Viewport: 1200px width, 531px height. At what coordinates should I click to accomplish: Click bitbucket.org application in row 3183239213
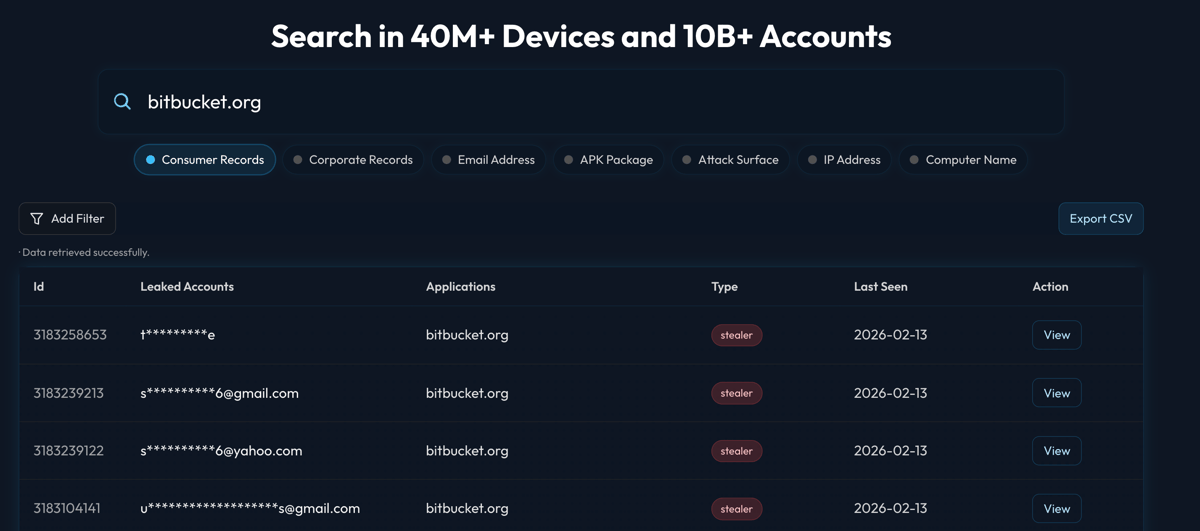tap(467, 393)
